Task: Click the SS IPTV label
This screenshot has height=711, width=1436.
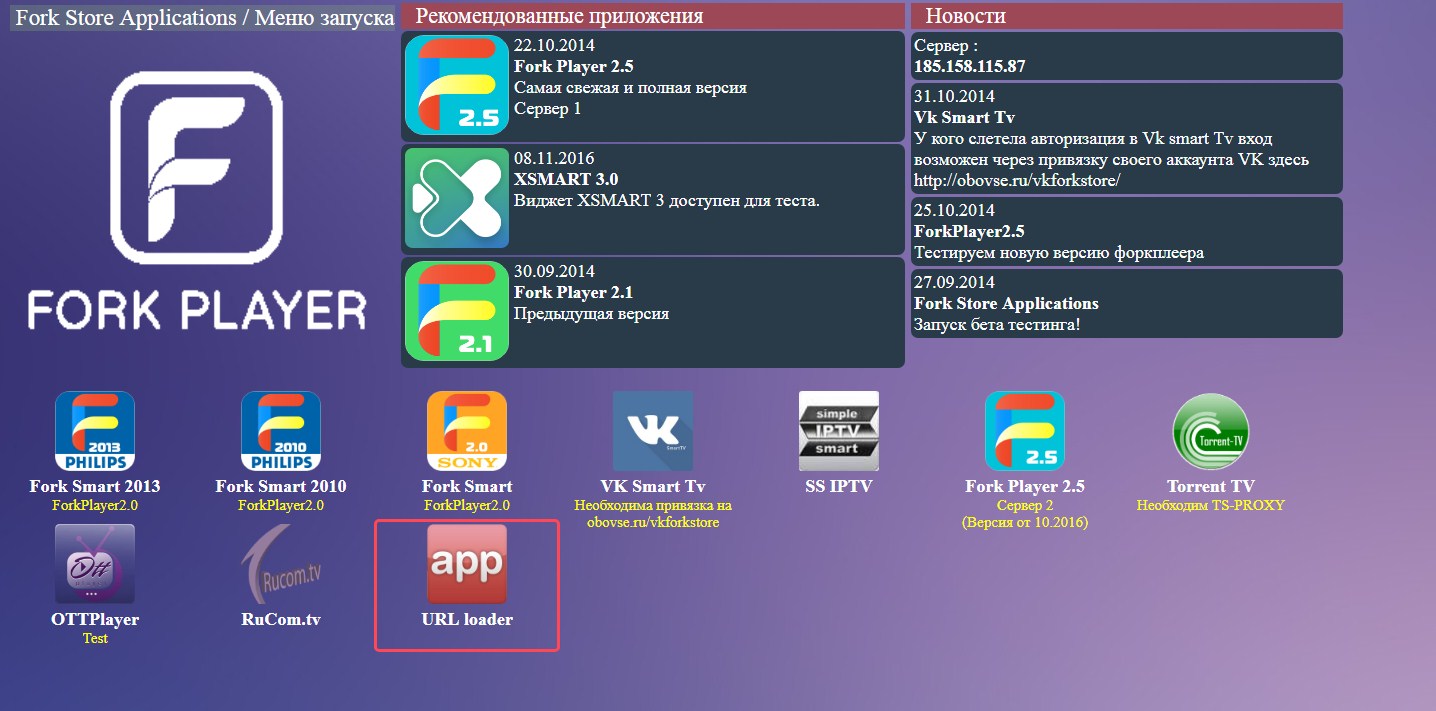Action: tap(839, 487)
